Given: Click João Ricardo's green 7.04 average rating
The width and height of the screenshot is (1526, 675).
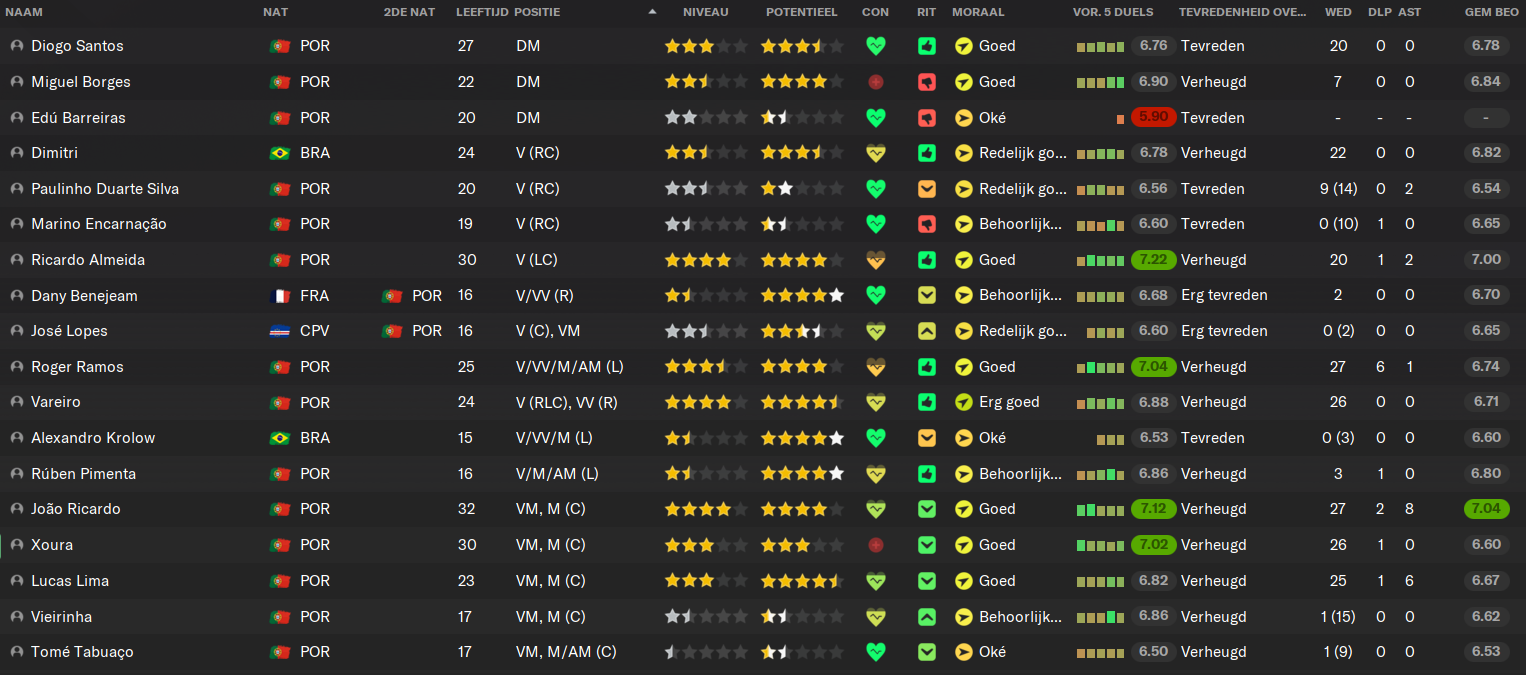Looking at the screenshot, I should 1486,509.
